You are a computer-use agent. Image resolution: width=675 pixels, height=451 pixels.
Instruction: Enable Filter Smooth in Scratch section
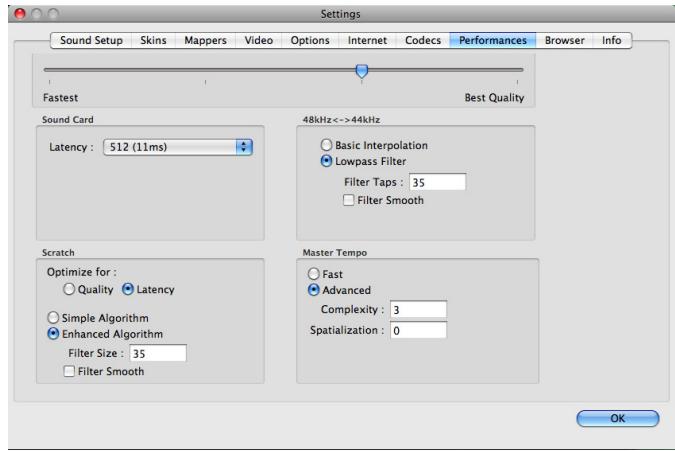tap(69, 371)
